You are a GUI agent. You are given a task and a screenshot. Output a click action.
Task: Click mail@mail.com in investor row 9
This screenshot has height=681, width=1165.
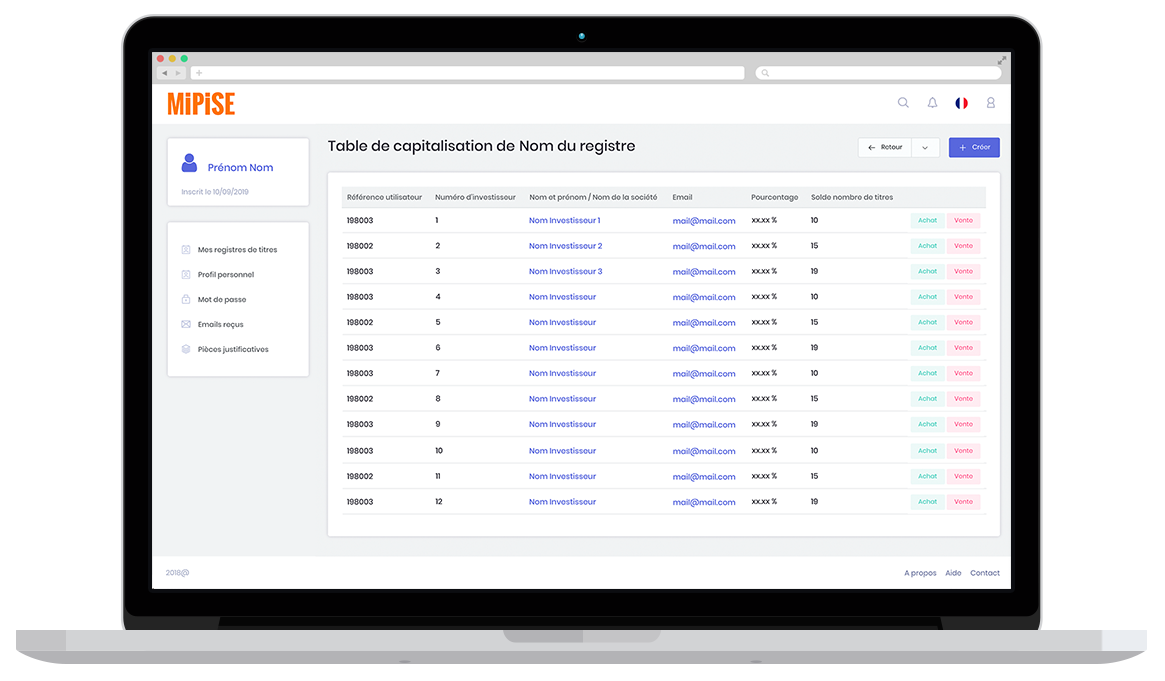[x=704, y=425]
